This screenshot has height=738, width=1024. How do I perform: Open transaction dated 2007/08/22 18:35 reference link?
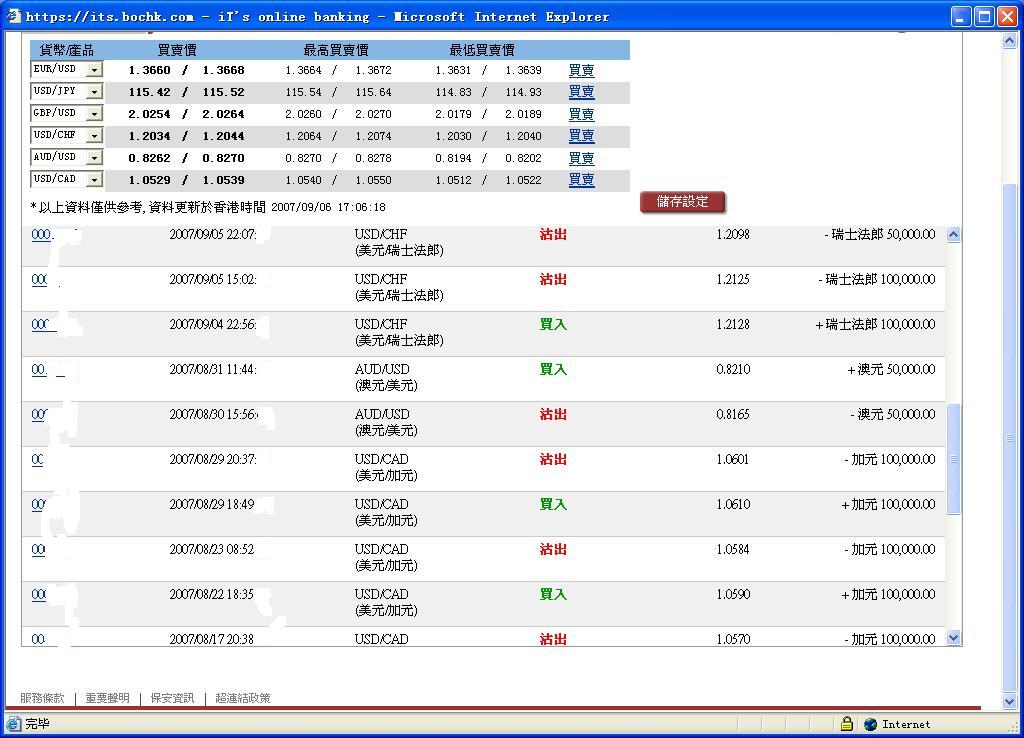(x=39, y=595)
